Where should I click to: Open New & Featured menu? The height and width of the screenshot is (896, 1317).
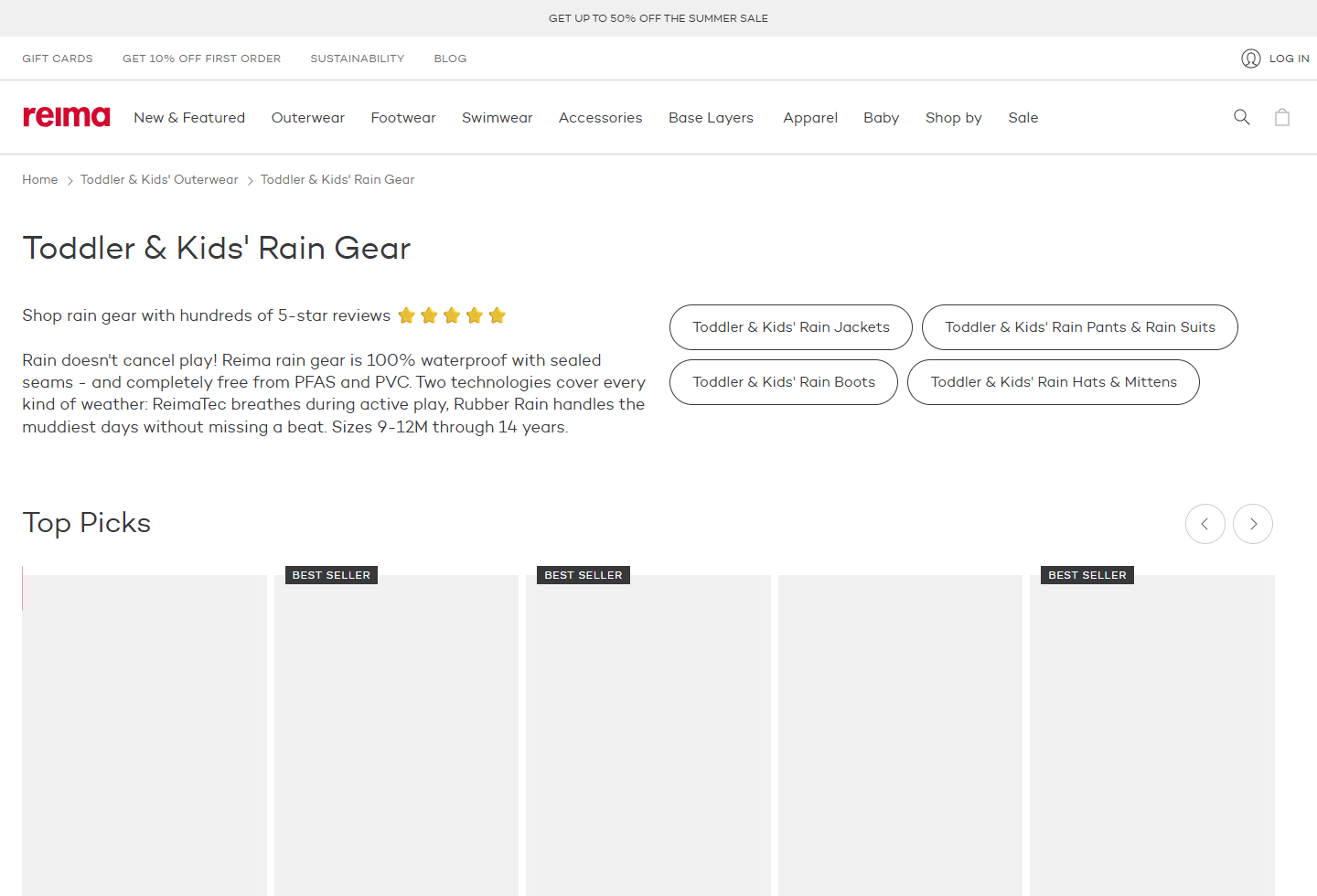pyautogui.click(x=189, y=117)
